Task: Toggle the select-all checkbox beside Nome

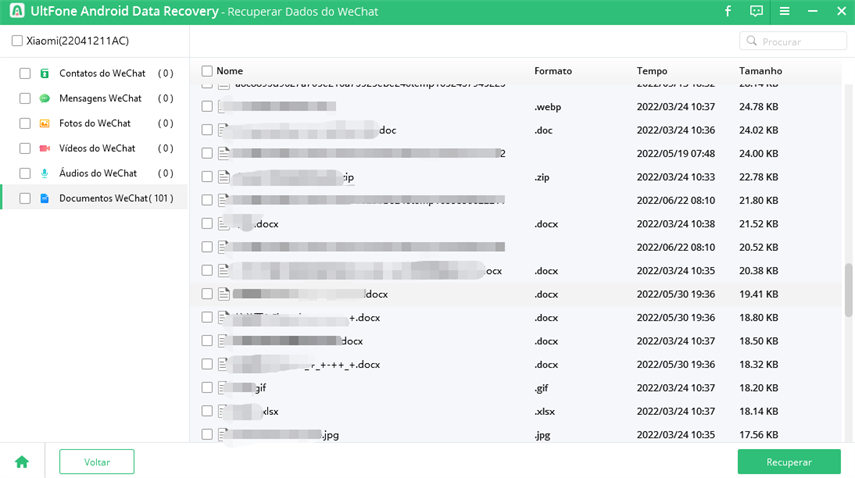Action: click(207, 71)
